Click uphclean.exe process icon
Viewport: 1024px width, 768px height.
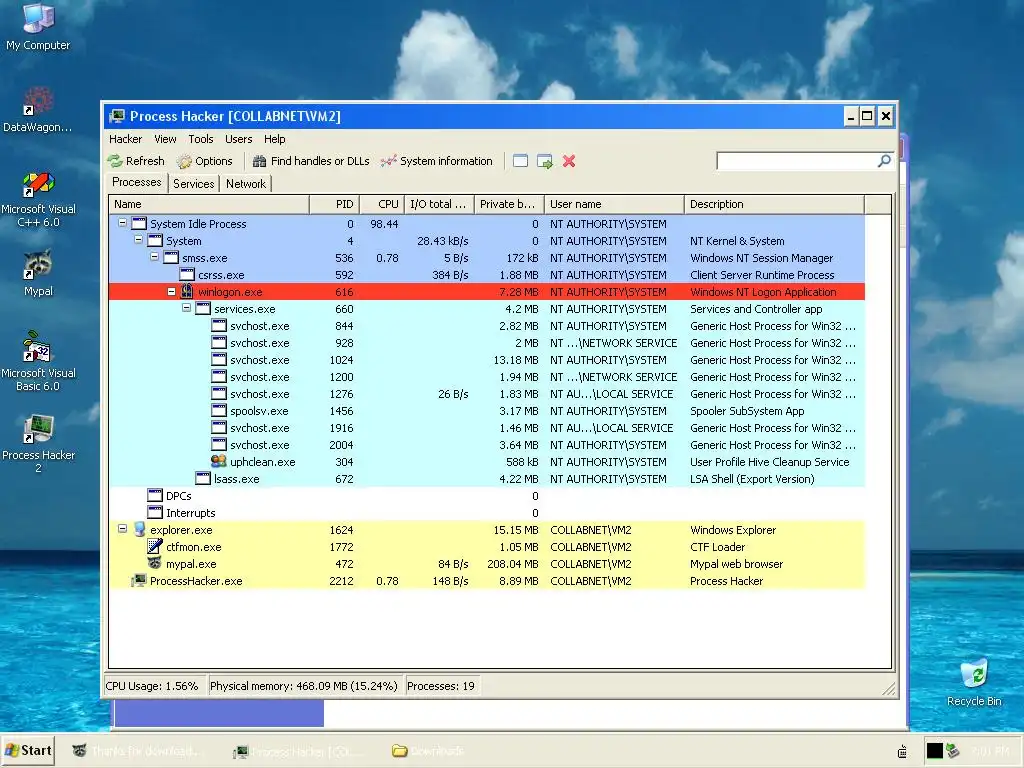point(219,461)
